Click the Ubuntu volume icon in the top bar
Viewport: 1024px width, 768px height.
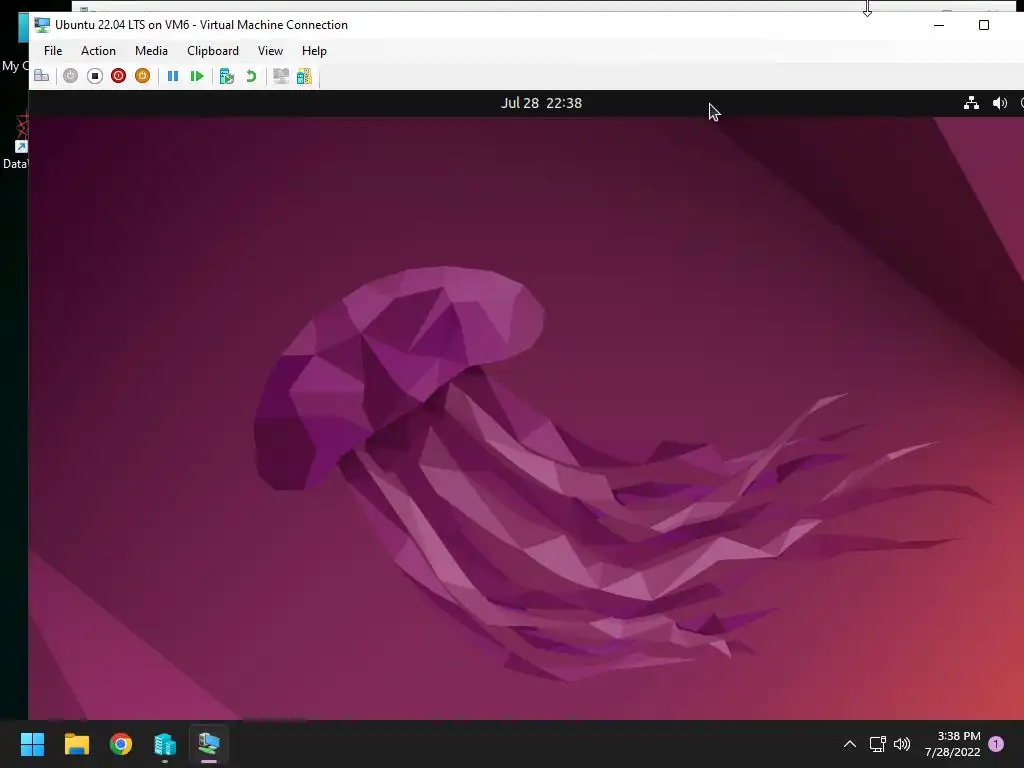(999, 103)
